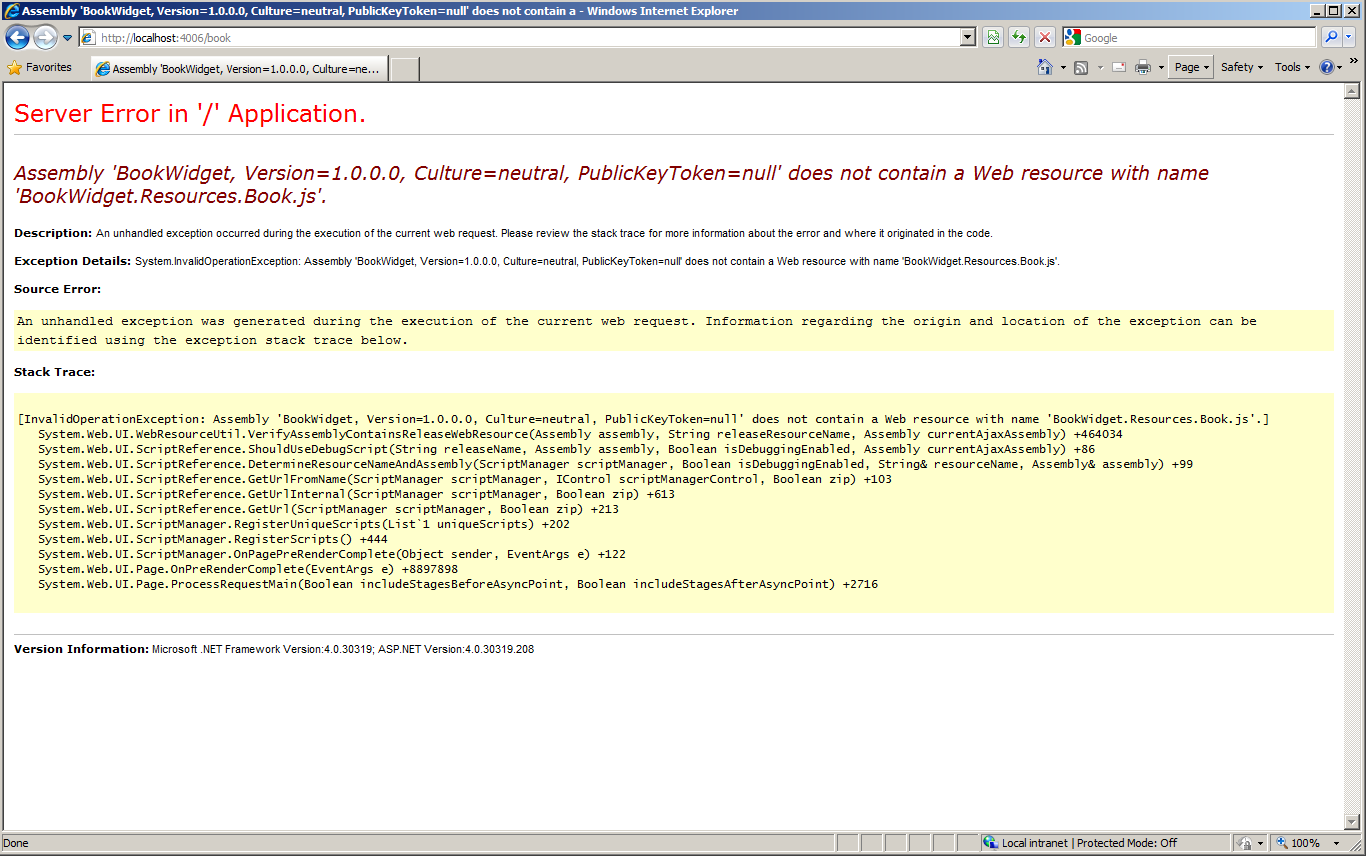The width and height of the screenshot is (1366, 856).
Task: Click the 'Server Error in '/' Application.' heading
Action: 190,114
